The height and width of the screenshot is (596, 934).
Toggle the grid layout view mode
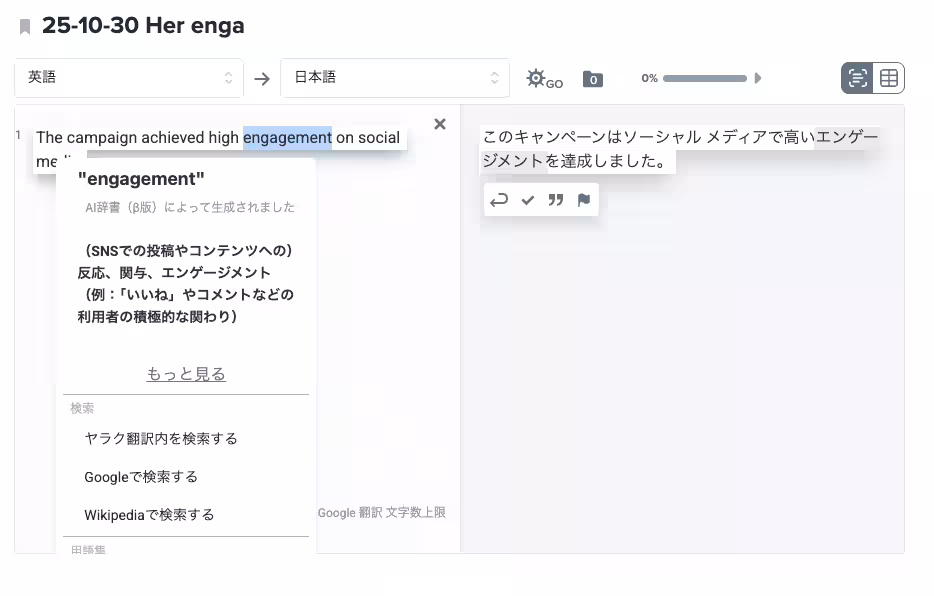[x=888, y=77]
